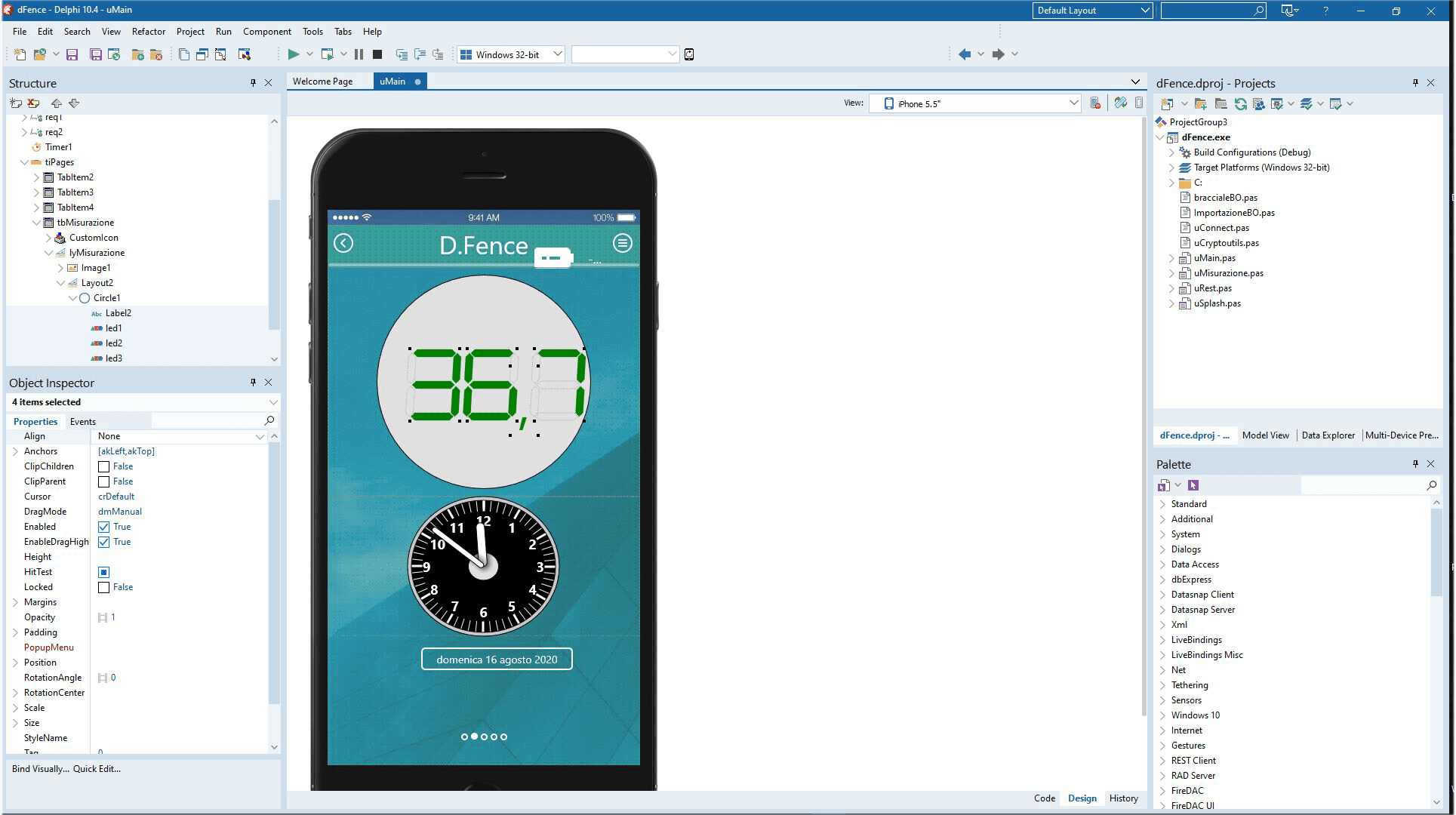Click the back arrow circle on the phone form
Screen dimensions: 1456x815
coord(343,243)
